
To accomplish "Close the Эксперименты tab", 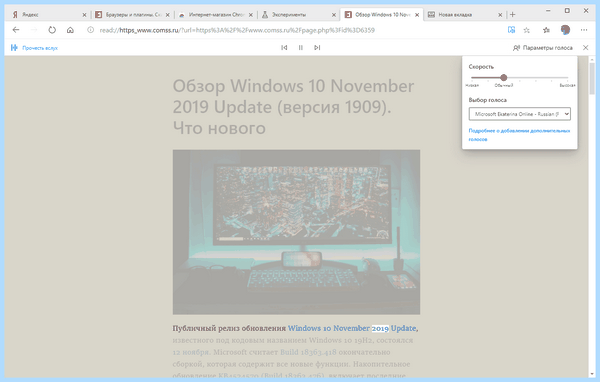I will click(x=334, y=15).
